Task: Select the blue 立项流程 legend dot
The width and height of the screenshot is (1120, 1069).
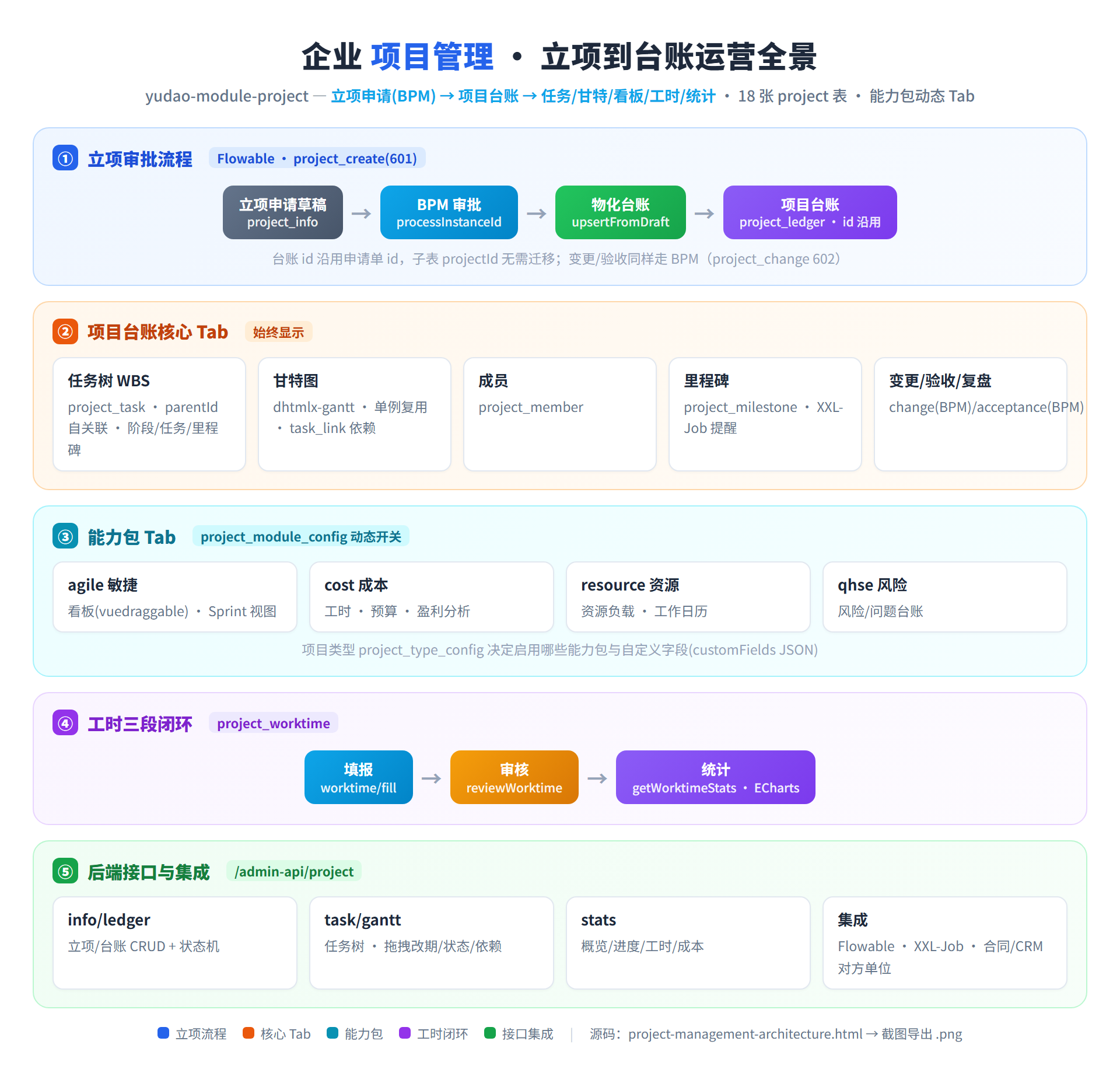Action: (163, 1033)
